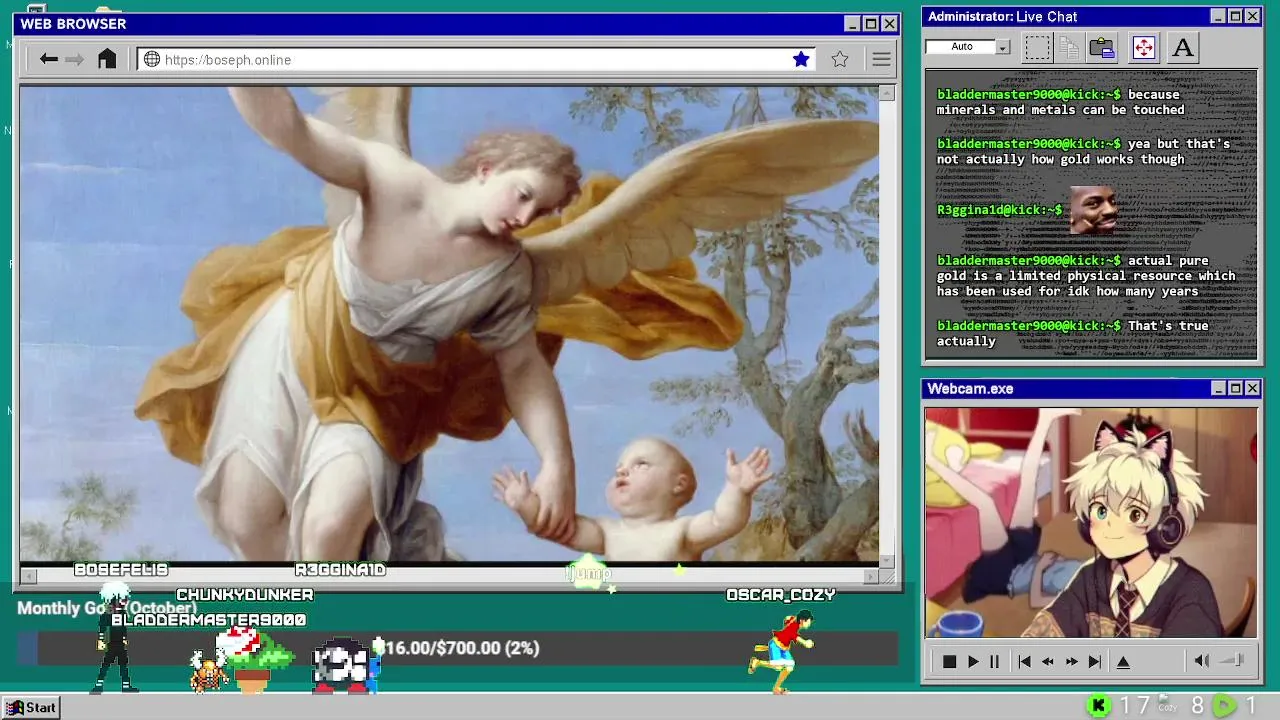The image size is (1280, 720).
Task: Click the BLADDERMASTER9000 name label
Action: pyautogui.click(x=209, y=620)
